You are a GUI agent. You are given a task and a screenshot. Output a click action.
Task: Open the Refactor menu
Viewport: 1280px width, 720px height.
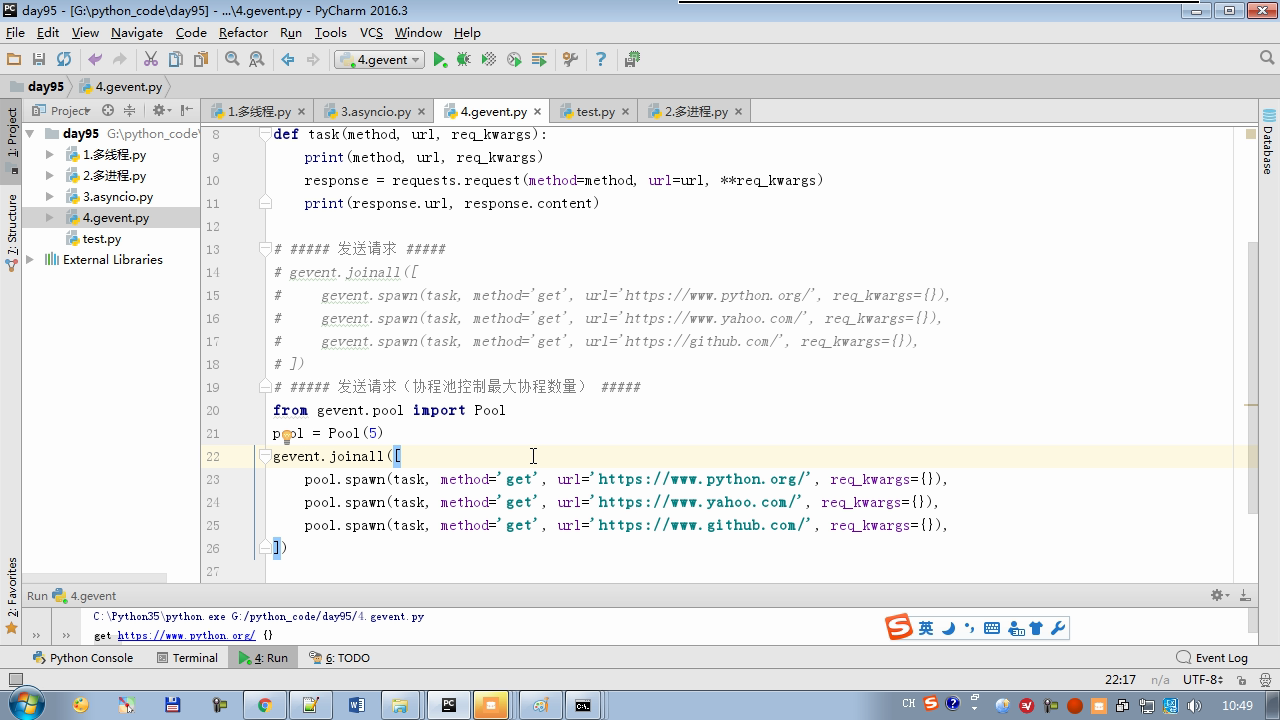point(243,32)
